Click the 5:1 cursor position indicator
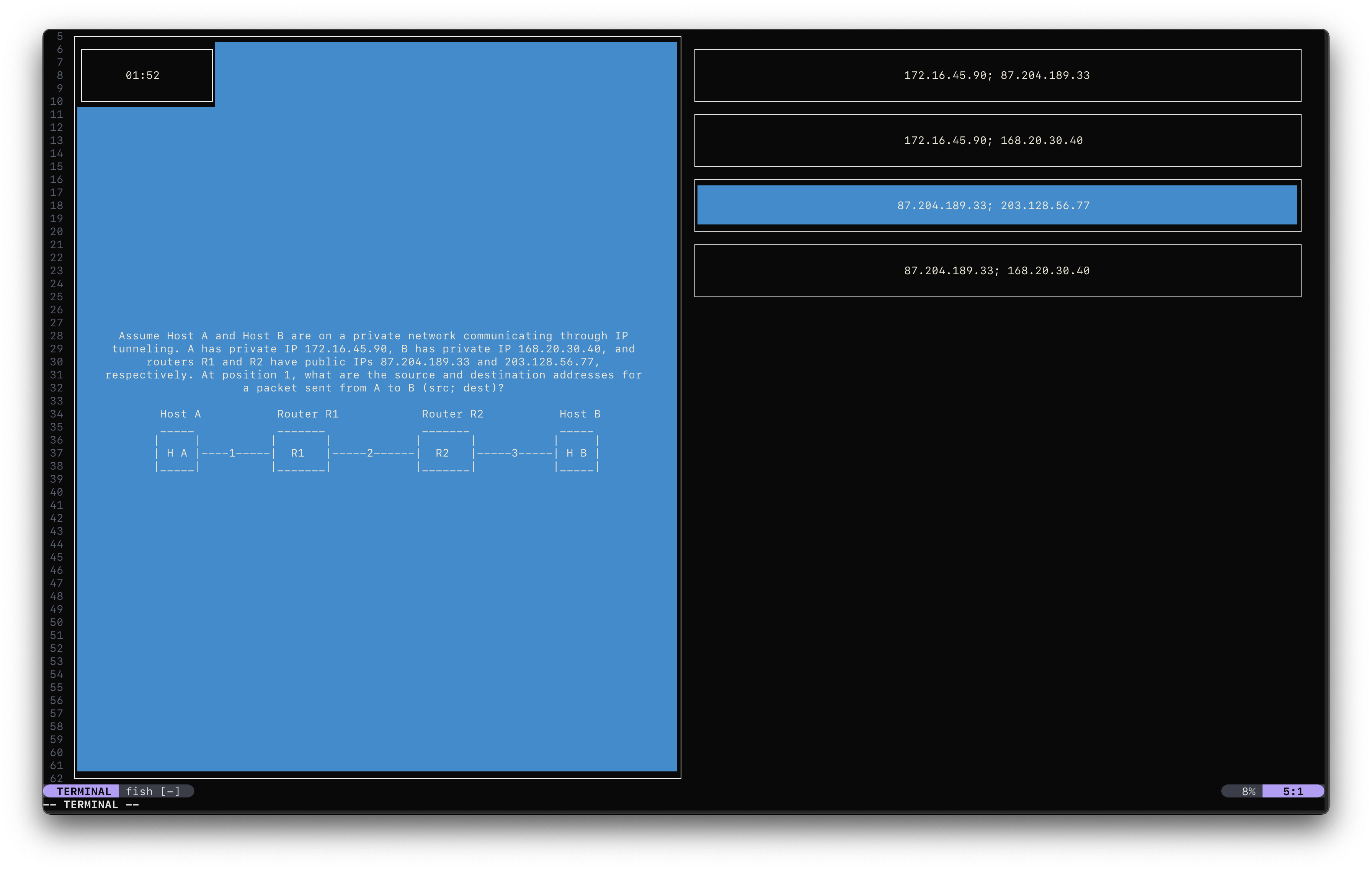1372x871 pixels. (1292, 791)
